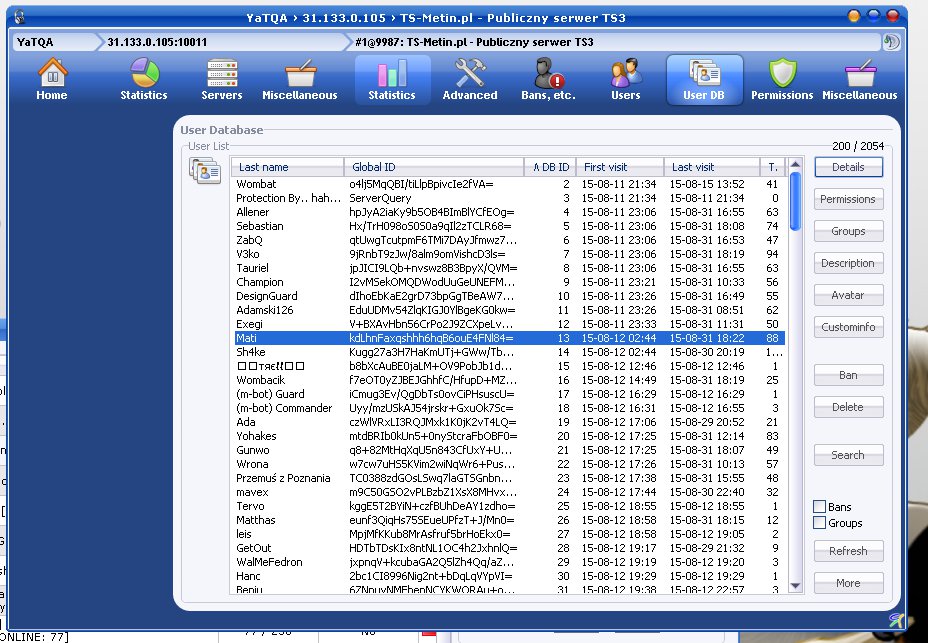Click the scrollbar down arrow

pos(795,586)
